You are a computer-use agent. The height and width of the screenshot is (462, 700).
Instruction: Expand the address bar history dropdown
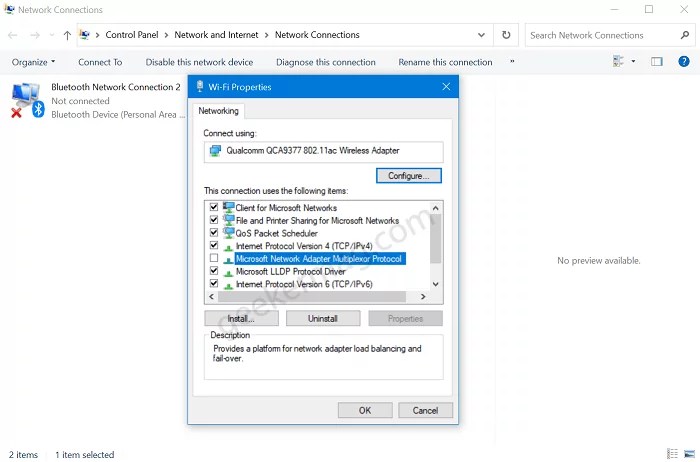point(481,35)
